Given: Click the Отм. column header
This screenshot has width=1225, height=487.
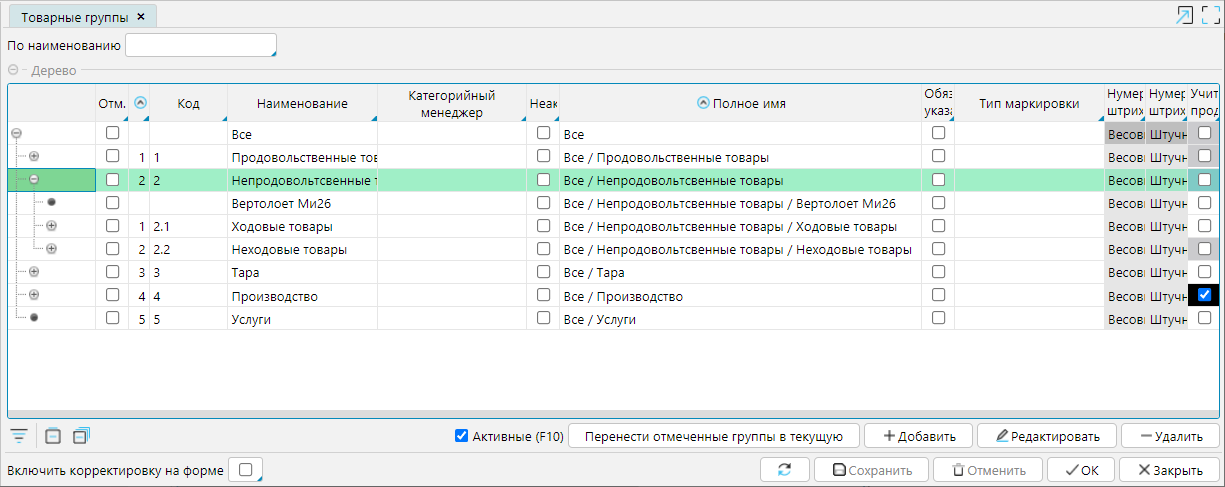Looking at the screenshot, I should point(112,103).
